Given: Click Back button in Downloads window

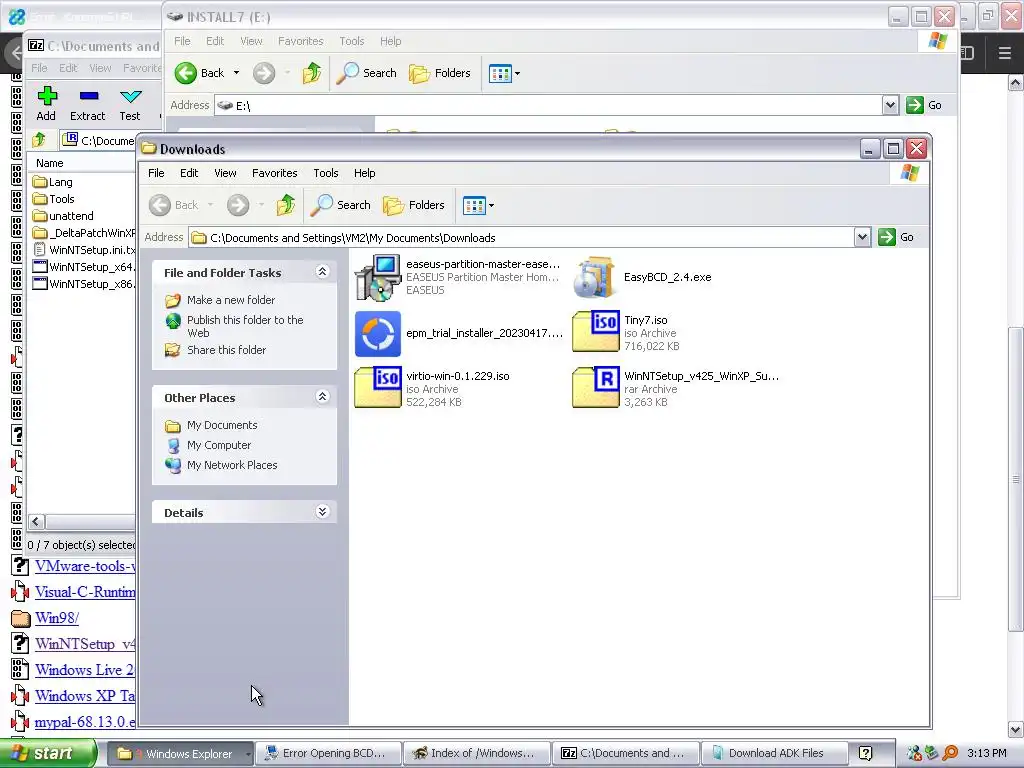Looking at the screenshot, I should (x=174, y=205).
